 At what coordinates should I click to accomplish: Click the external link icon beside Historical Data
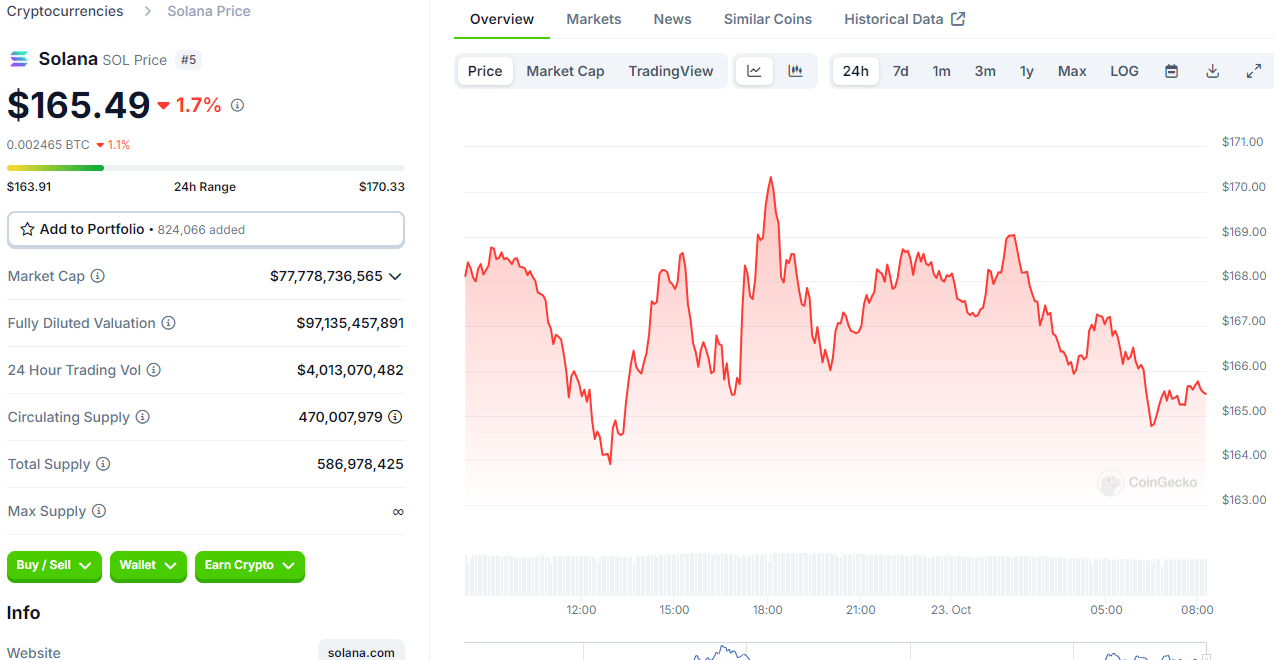(958, 19)
